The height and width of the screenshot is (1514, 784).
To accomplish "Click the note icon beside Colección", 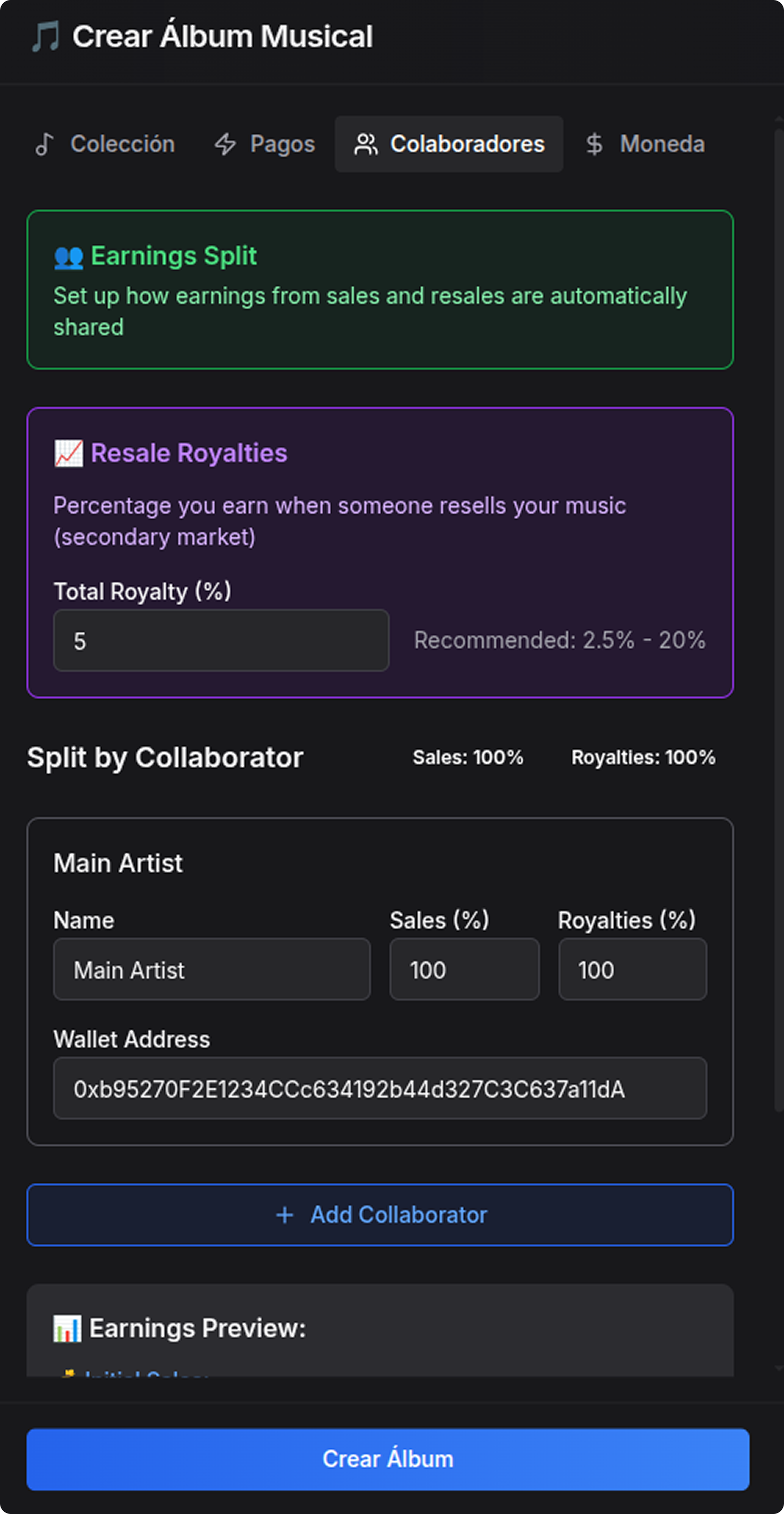I will [x=44, y=145].
